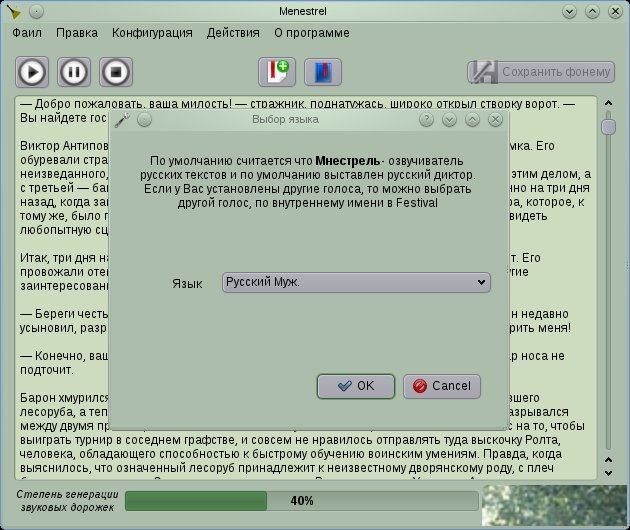Start speech playback with the Play button

[x=32, y=72]
